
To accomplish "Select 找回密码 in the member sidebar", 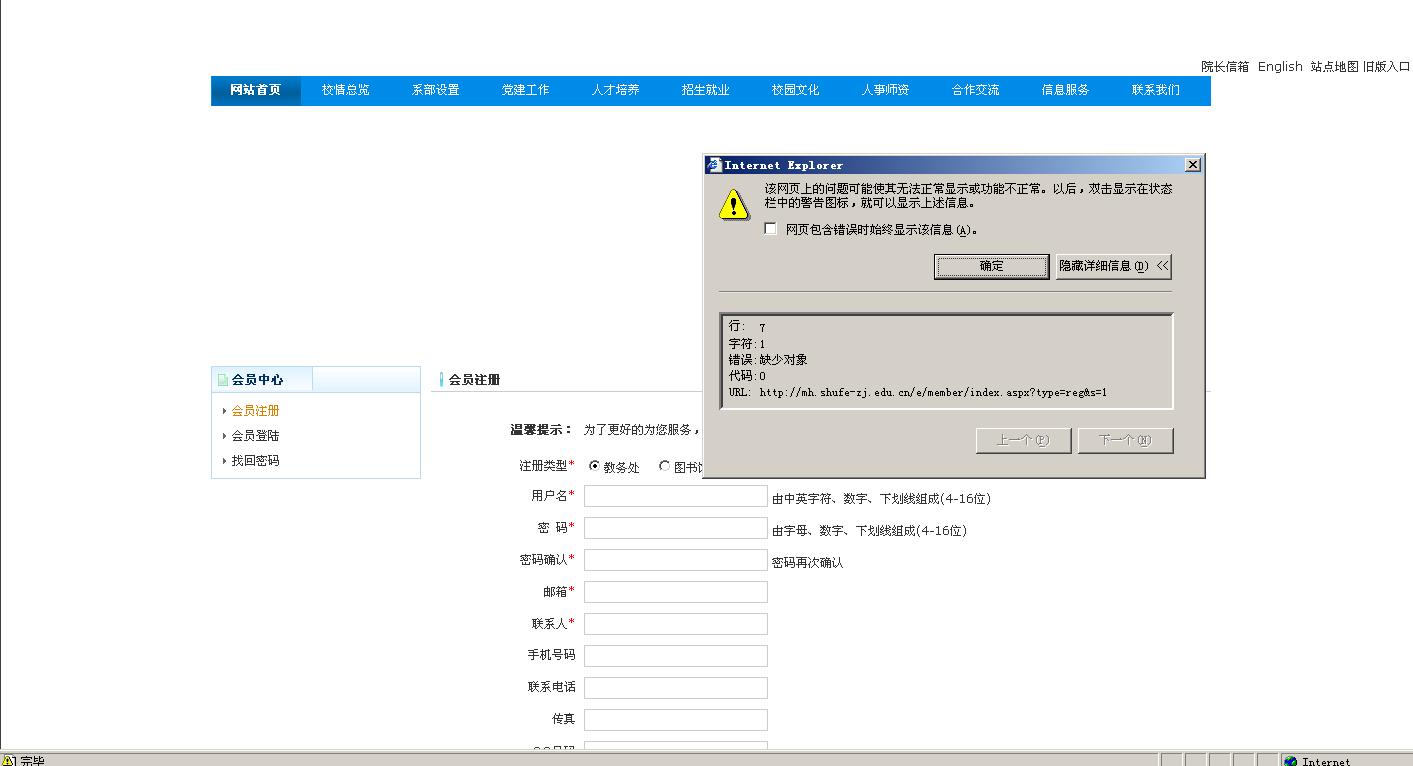I will pyautogui.click(x=255, y=461).
